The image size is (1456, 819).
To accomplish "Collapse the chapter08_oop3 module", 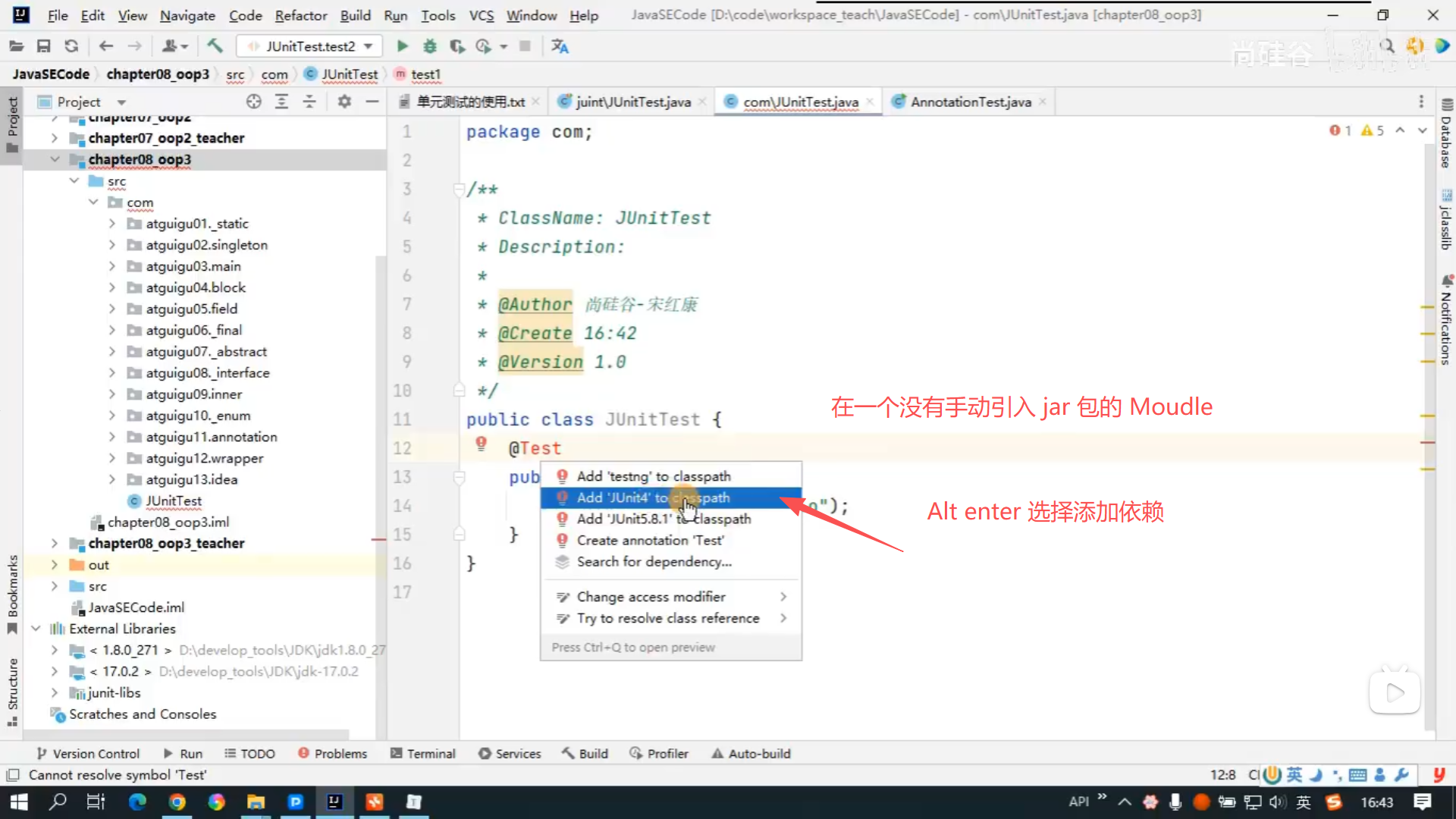I will click(x=55, y=159).
